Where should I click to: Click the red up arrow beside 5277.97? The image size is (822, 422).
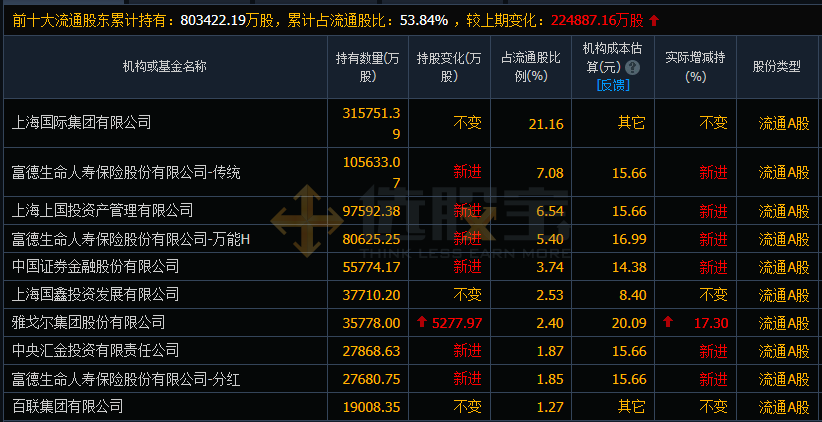tap(422, 323)
